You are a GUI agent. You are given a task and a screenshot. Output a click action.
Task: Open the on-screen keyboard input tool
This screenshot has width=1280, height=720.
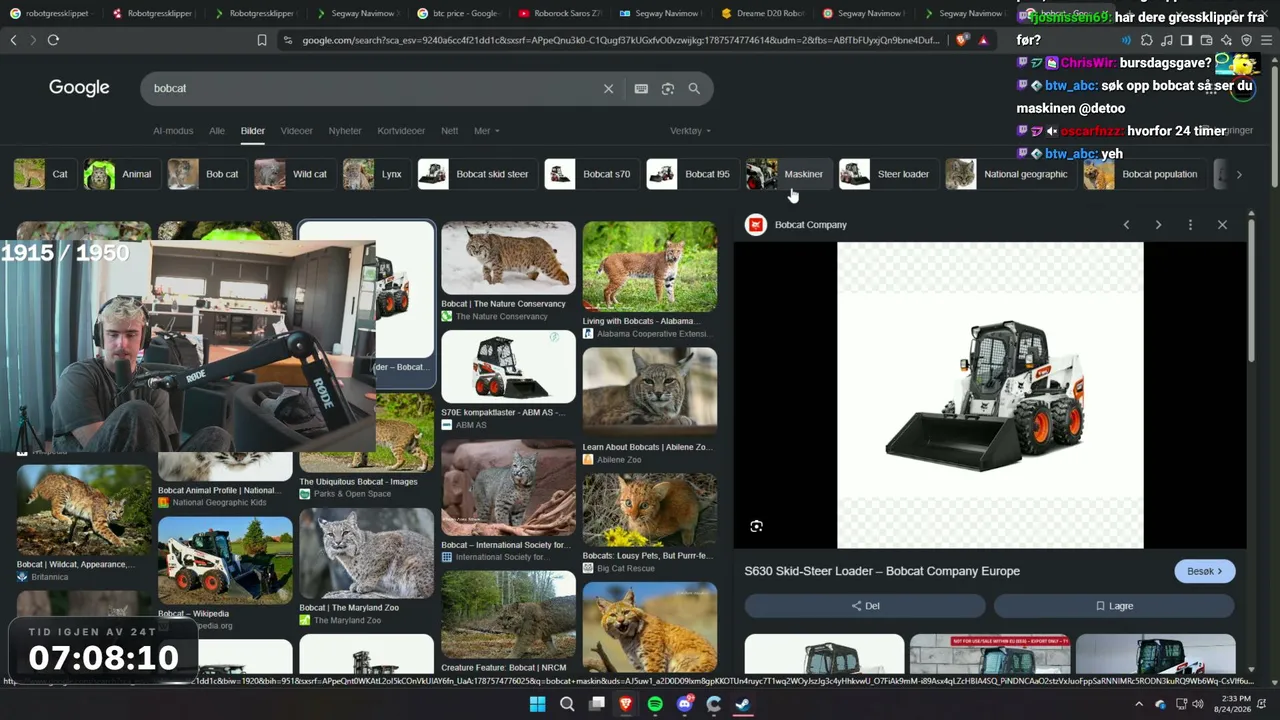click(x=641, y=88)
